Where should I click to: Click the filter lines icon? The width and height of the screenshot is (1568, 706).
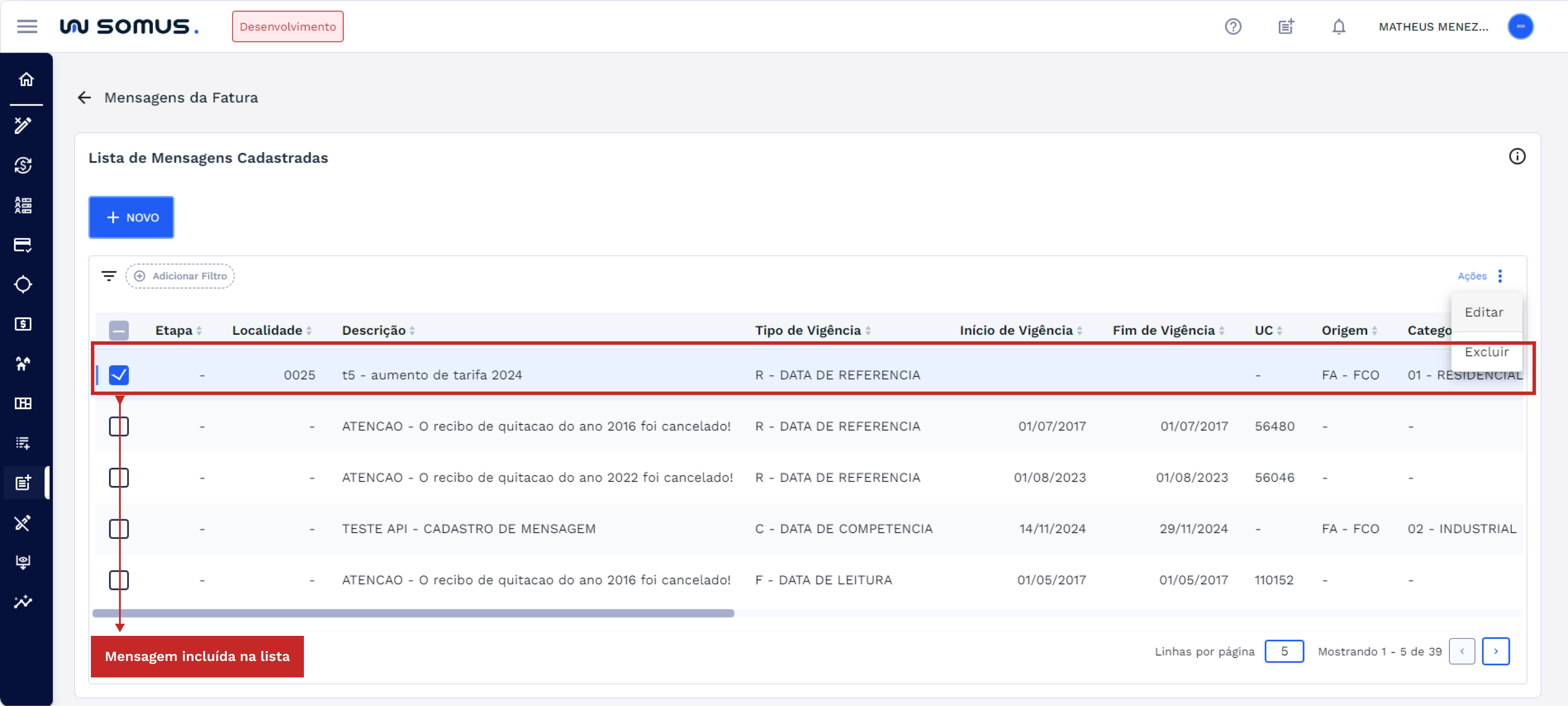pos(108,276)
